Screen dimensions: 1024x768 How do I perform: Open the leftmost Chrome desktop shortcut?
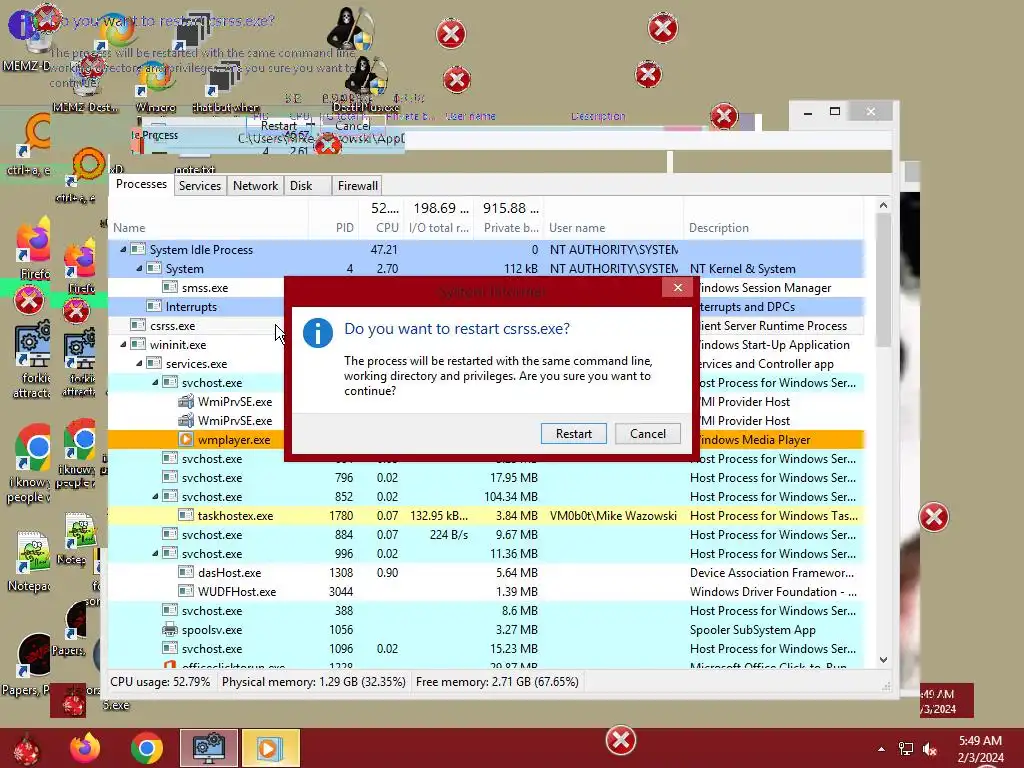[x=31, y=464]
